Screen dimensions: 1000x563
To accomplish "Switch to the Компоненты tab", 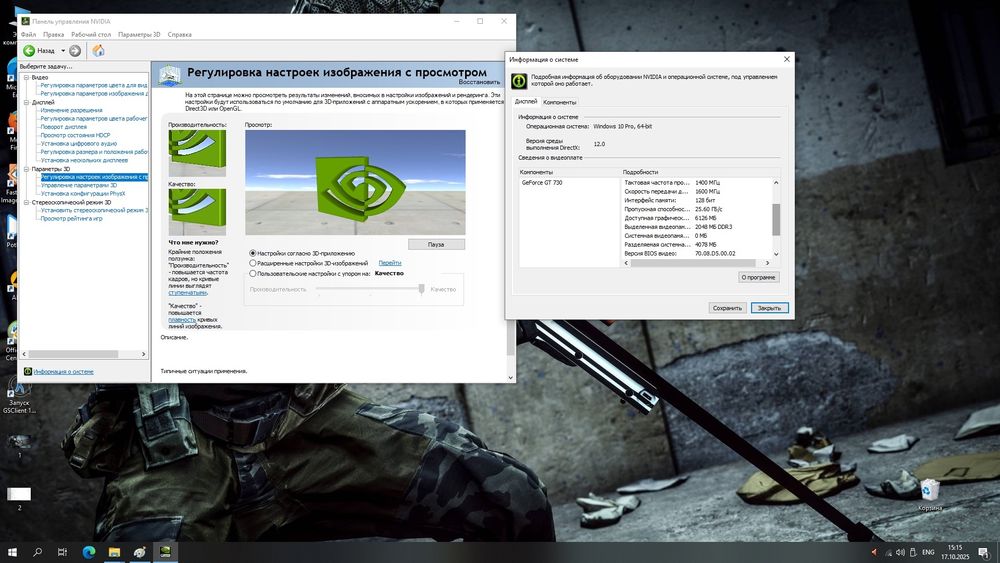I will coord(559,102).
